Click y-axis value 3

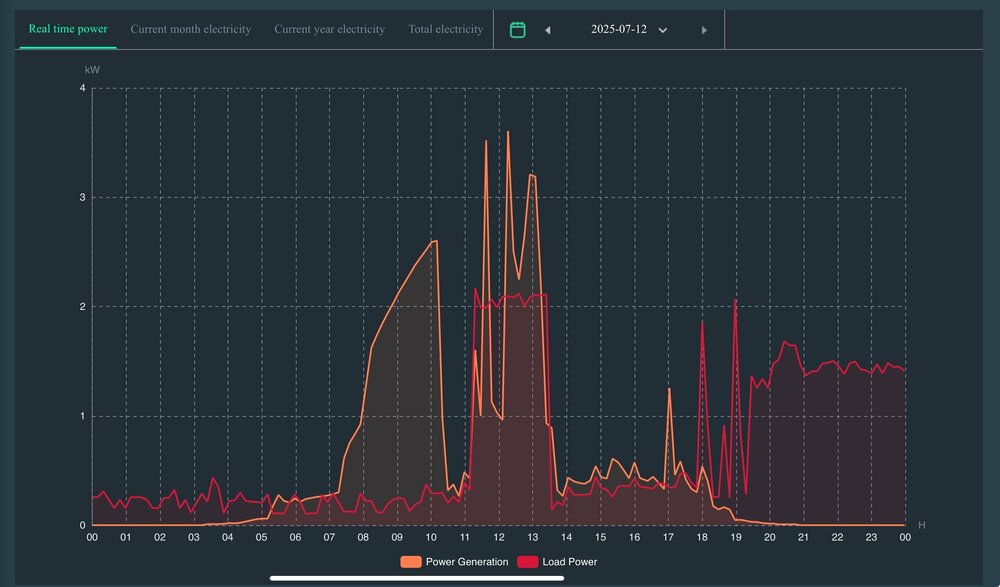point(82,198)
